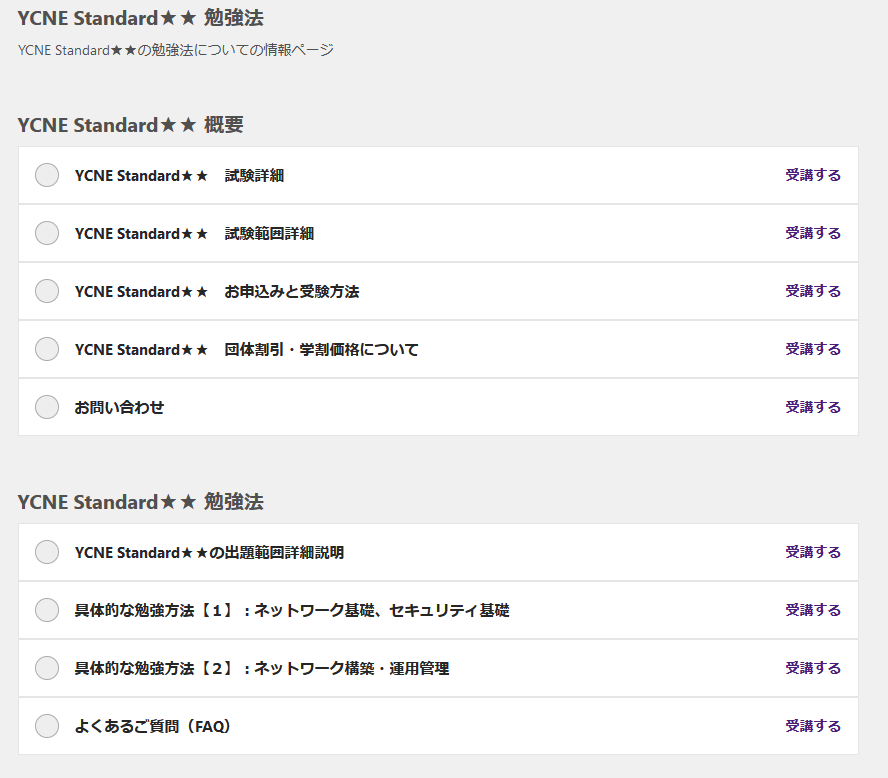Start お申込みと受験方法 via 受講する link
Image resolution: width=888 pixels, height=778 pixels.
coord(813,291)
